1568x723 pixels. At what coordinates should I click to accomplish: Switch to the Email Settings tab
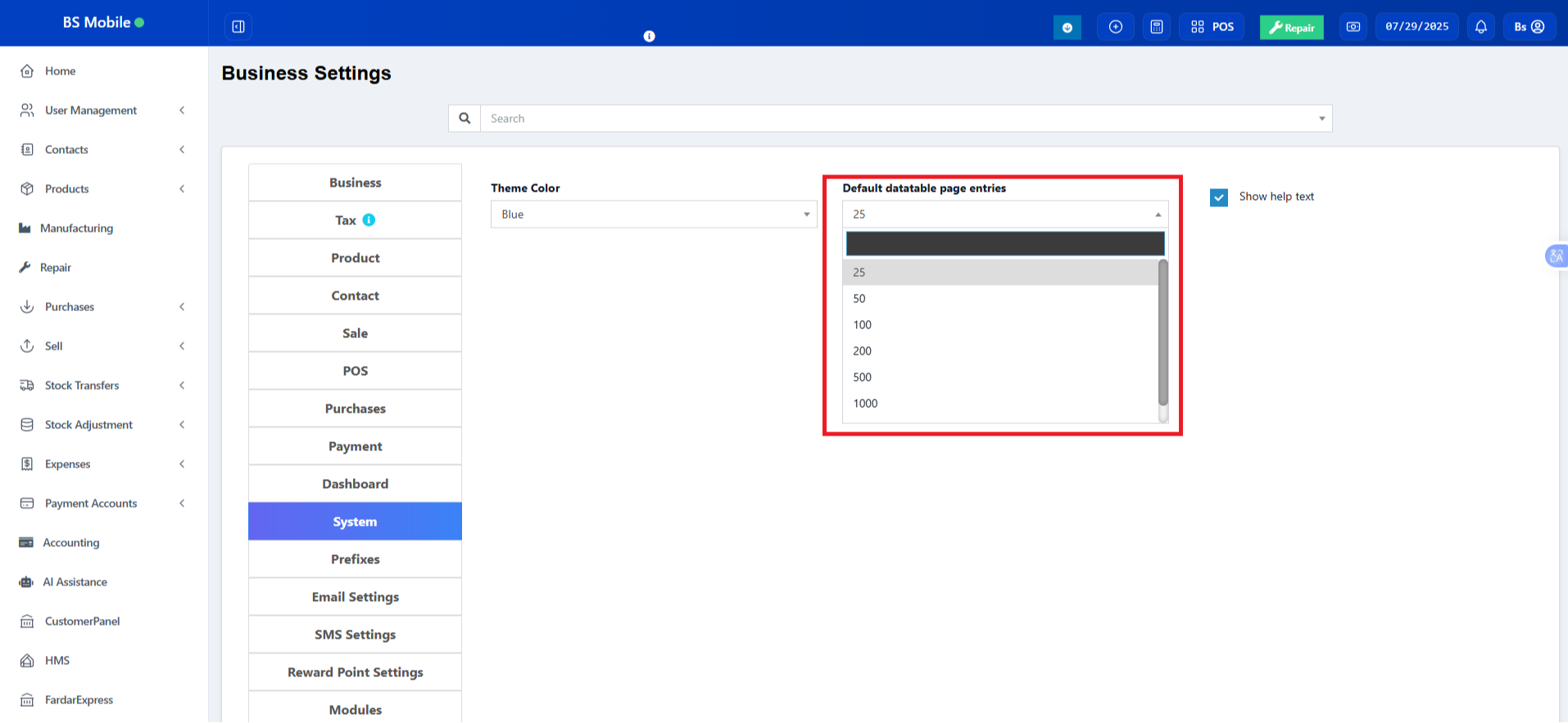[355, 597]
